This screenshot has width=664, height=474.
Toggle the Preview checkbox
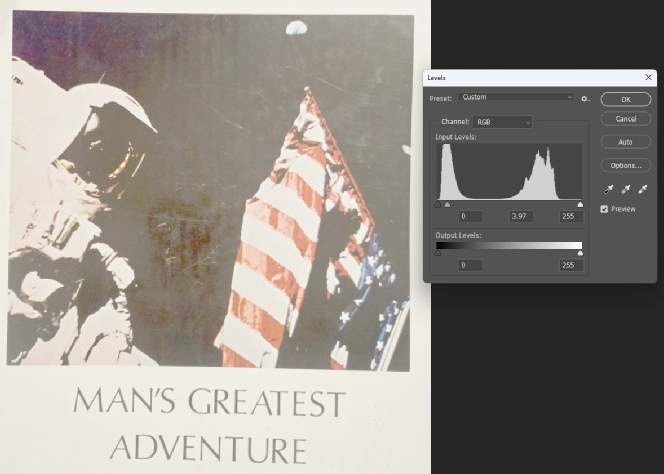point(605,209)
